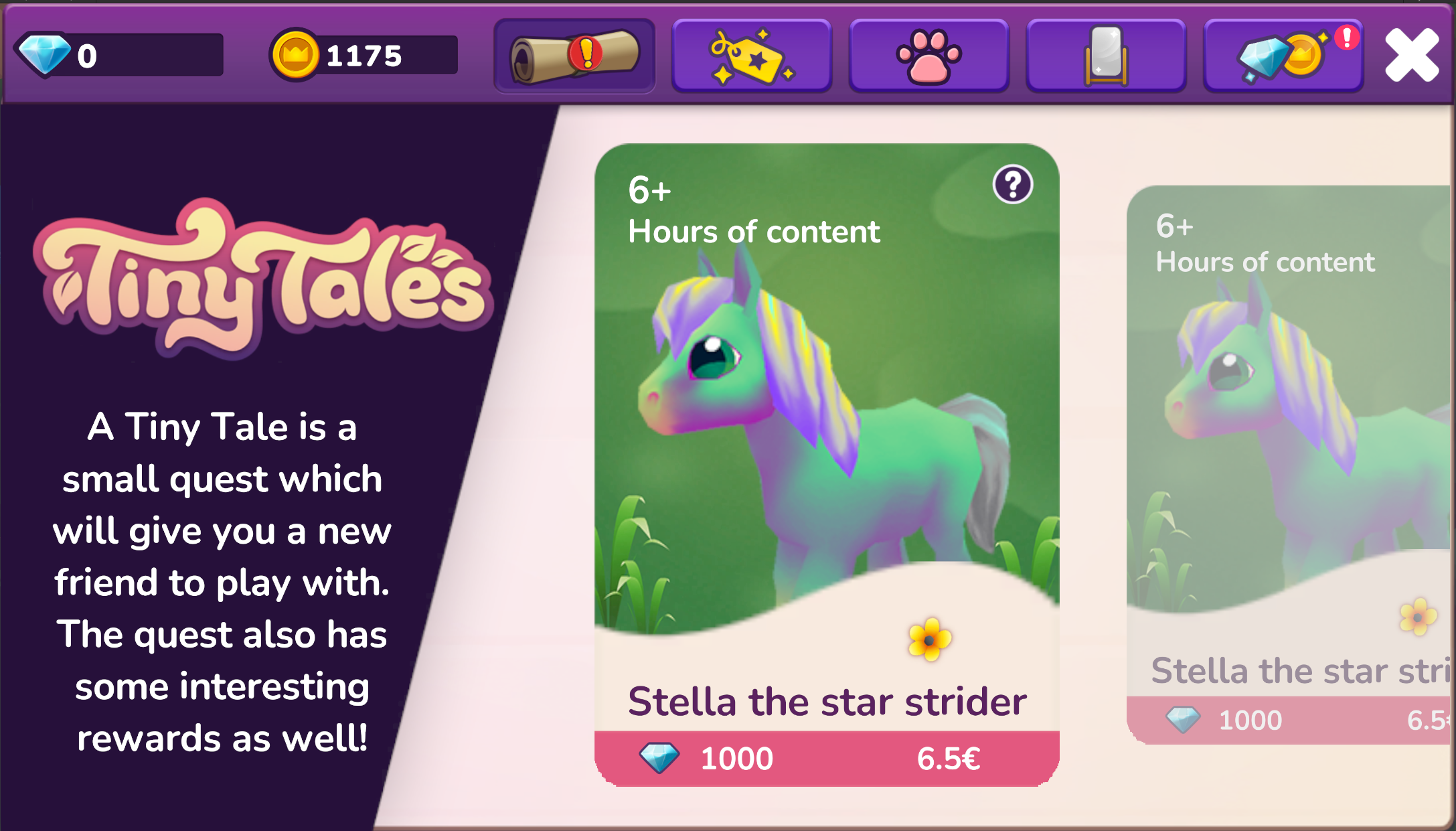
Task: Click the yellow flower on Stella's card
Action: click(930, 639)
